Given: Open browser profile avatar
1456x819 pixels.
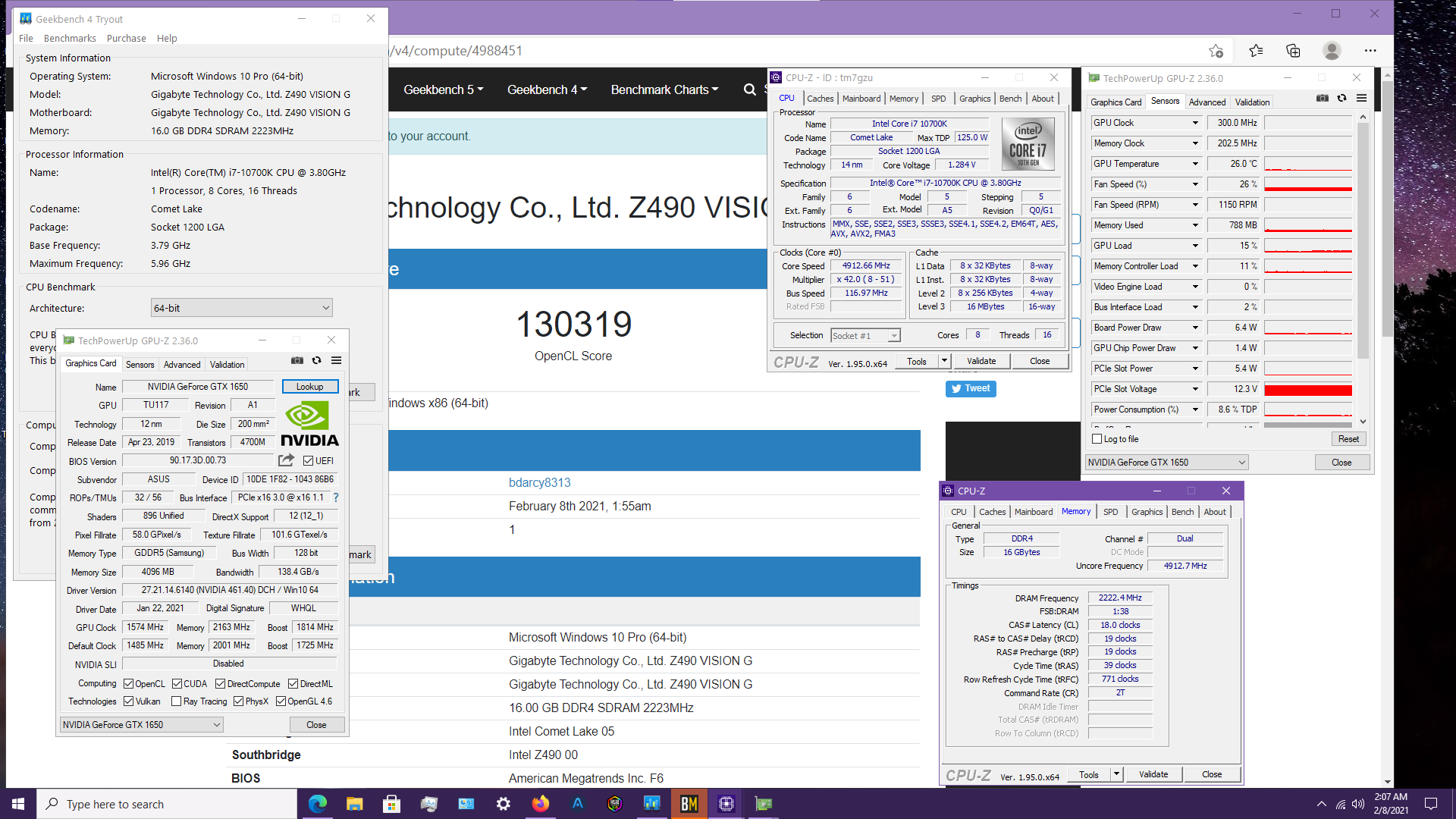Looking at the screenshot, I should (x=1332, y=51).
